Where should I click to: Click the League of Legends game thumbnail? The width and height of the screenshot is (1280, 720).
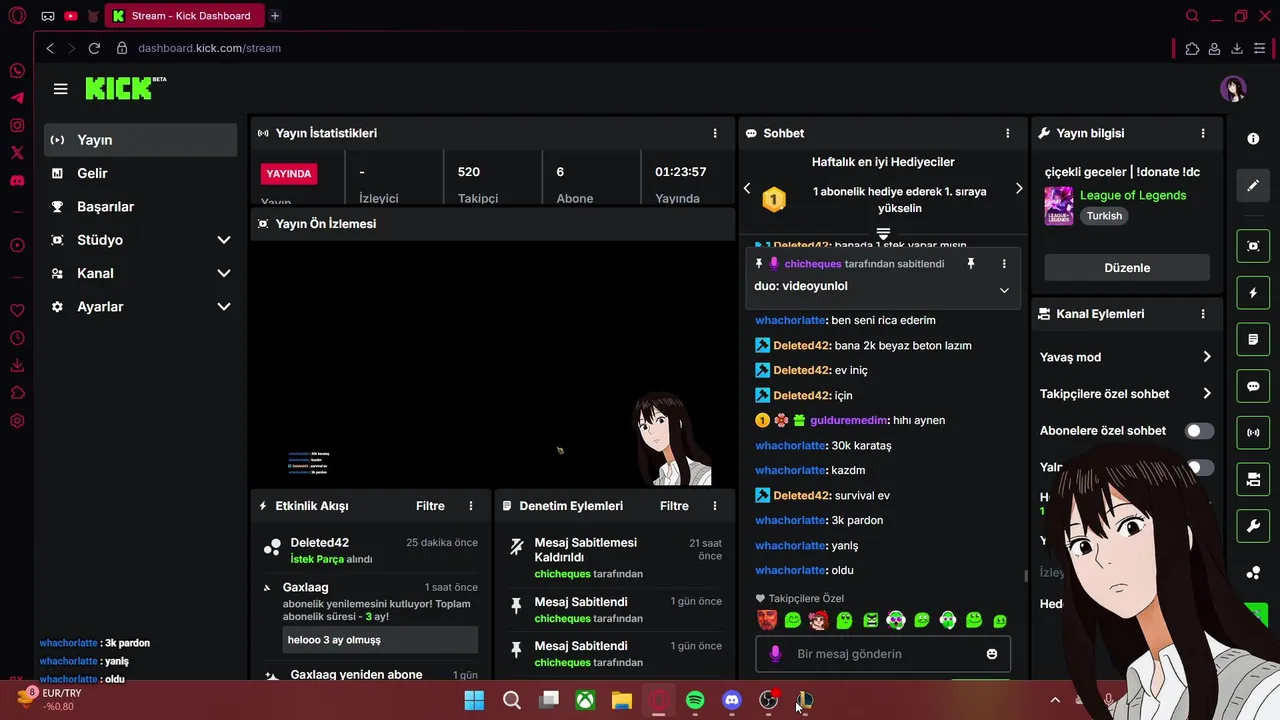pos(1059,206)
